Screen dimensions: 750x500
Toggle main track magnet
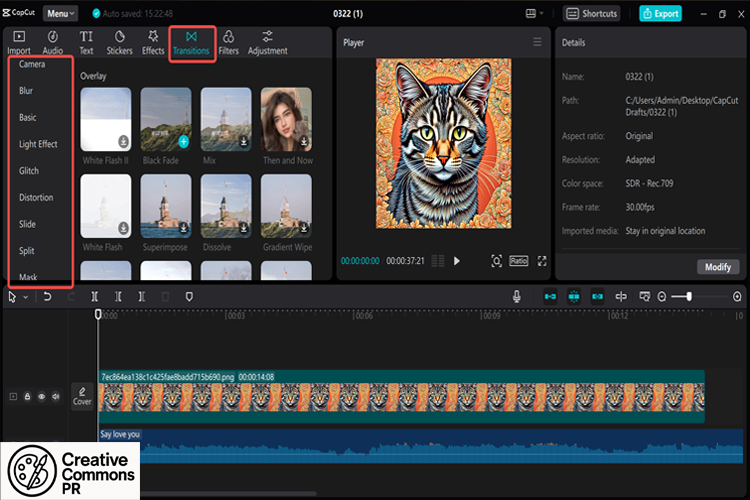pos(551,297)
